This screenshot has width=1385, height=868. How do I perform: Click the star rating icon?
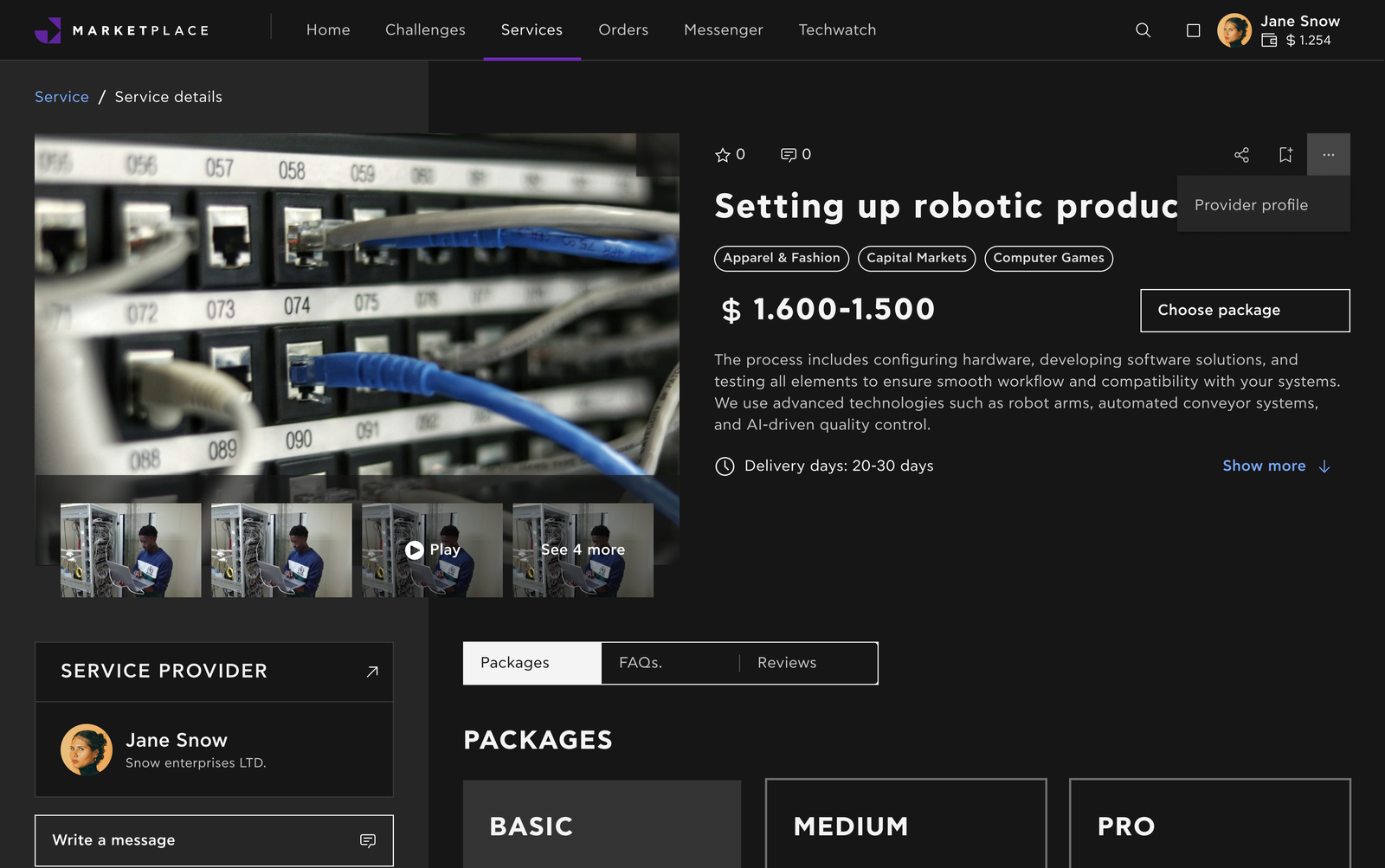(x=723, y=155)
